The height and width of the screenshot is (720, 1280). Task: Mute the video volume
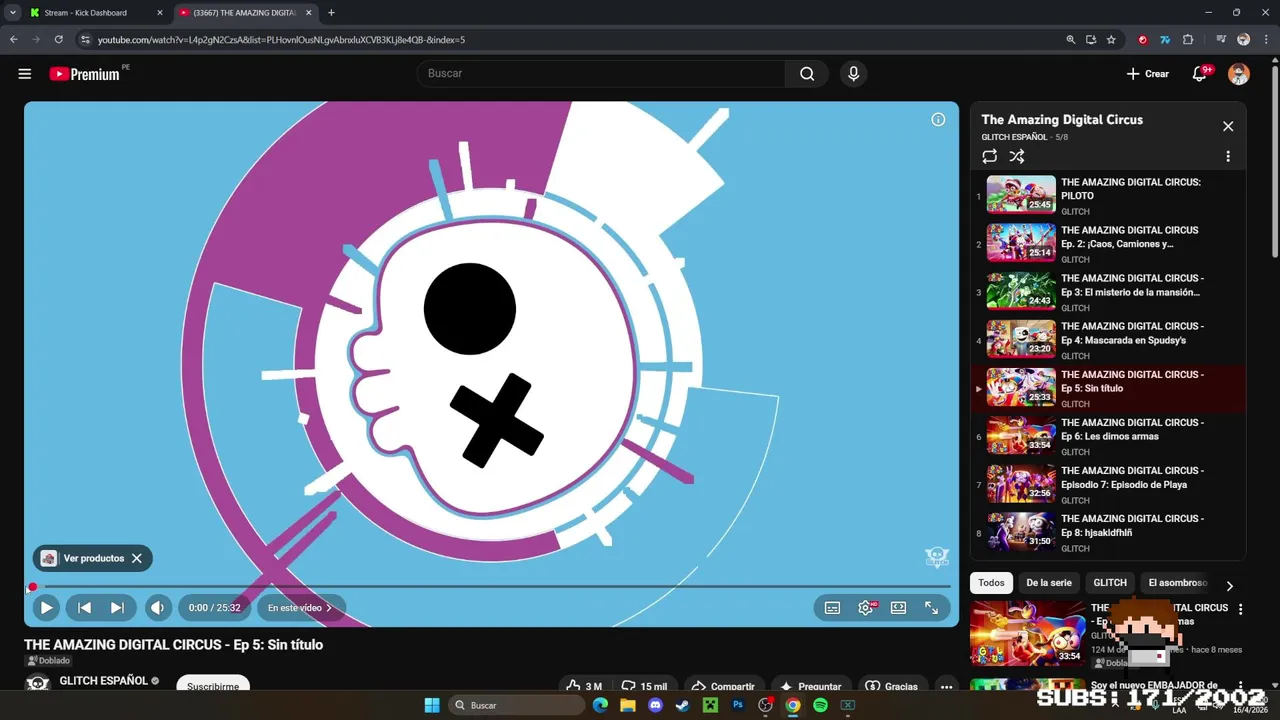point(158,607)
